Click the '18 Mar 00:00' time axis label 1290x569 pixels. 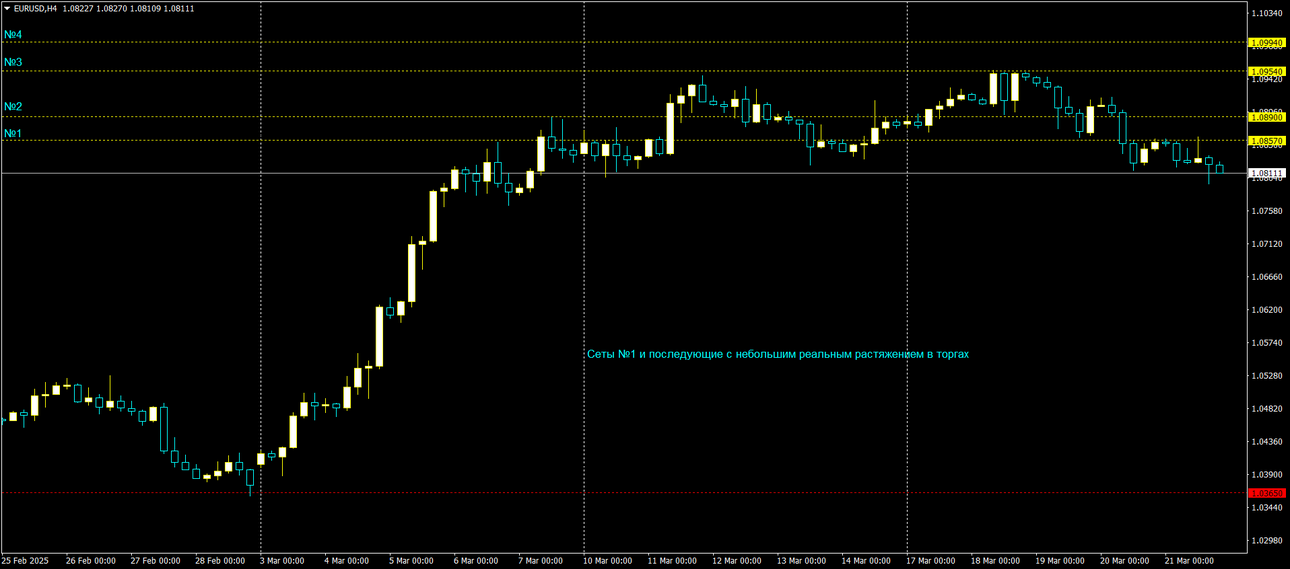click(995, 561)
